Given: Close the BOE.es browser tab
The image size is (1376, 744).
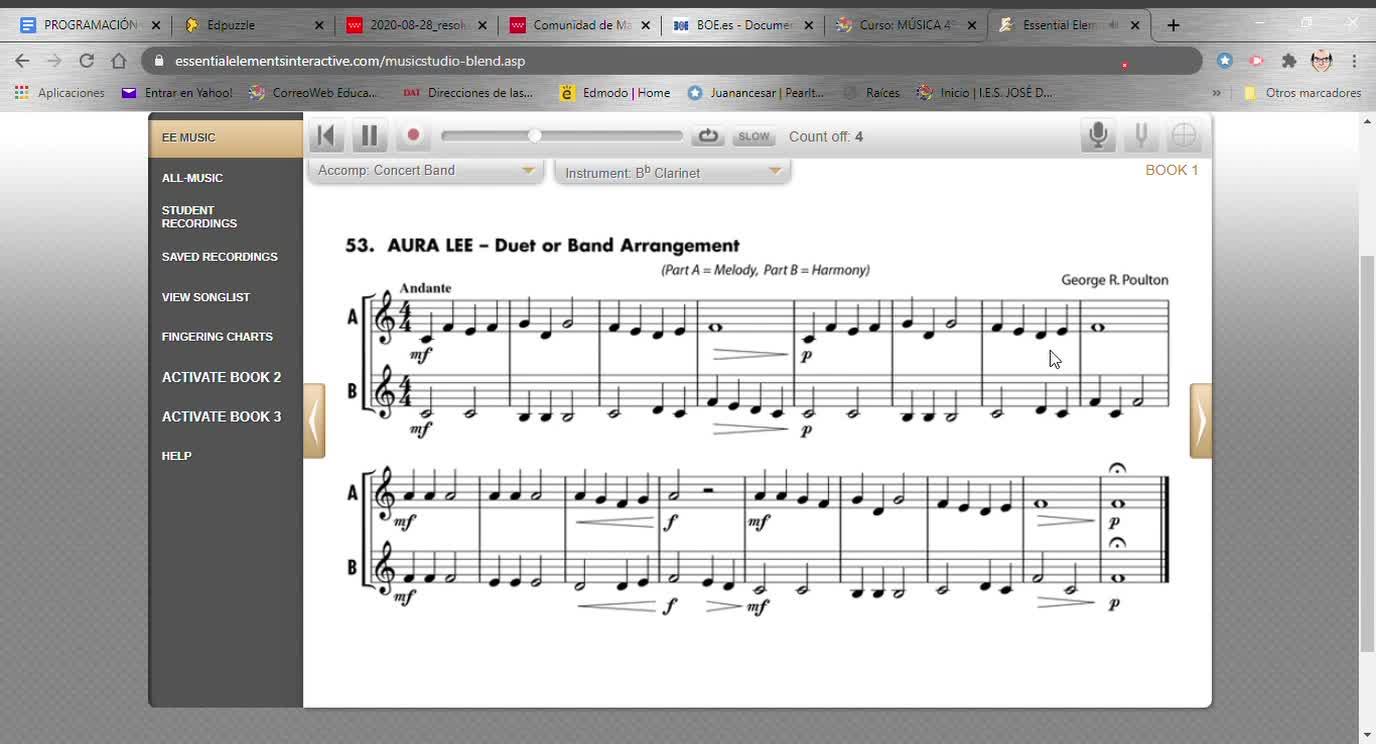Looking at the screenshot, I should coord(808,25).
